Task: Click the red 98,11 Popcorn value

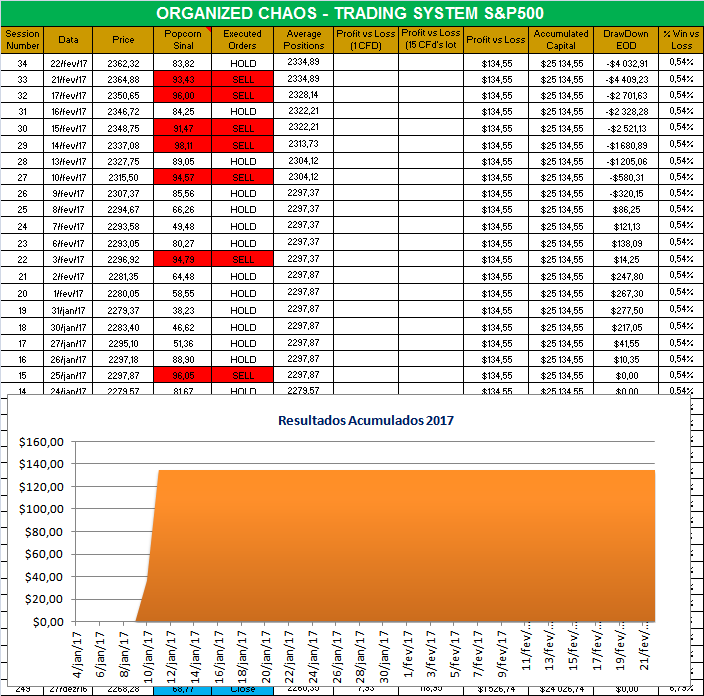Action: tap(183, 145)
